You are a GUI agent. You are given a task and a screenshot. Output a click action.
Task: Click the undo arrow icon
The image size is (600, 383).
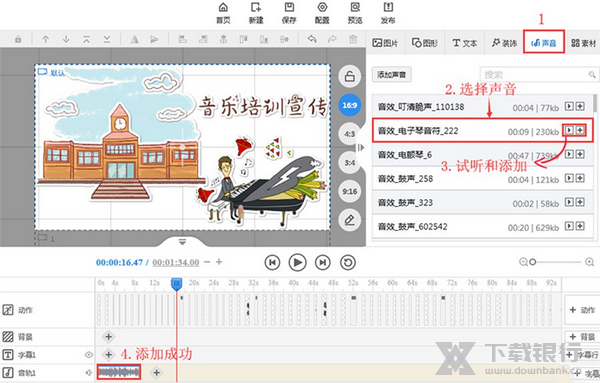[x=312, y=39]
